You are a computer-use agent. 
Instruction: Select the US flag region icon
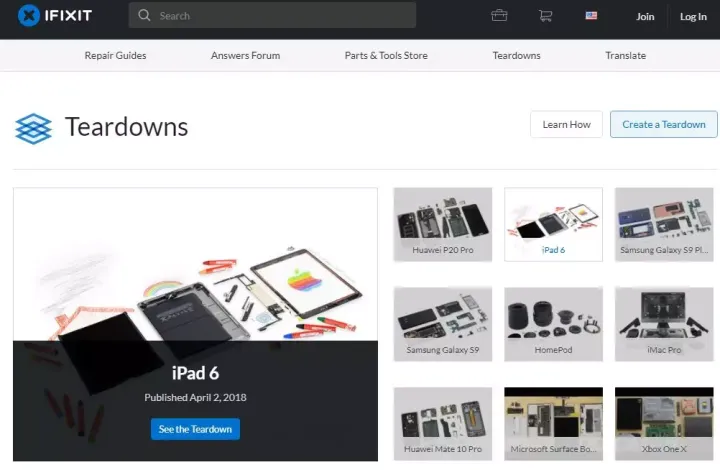[591, 16]
